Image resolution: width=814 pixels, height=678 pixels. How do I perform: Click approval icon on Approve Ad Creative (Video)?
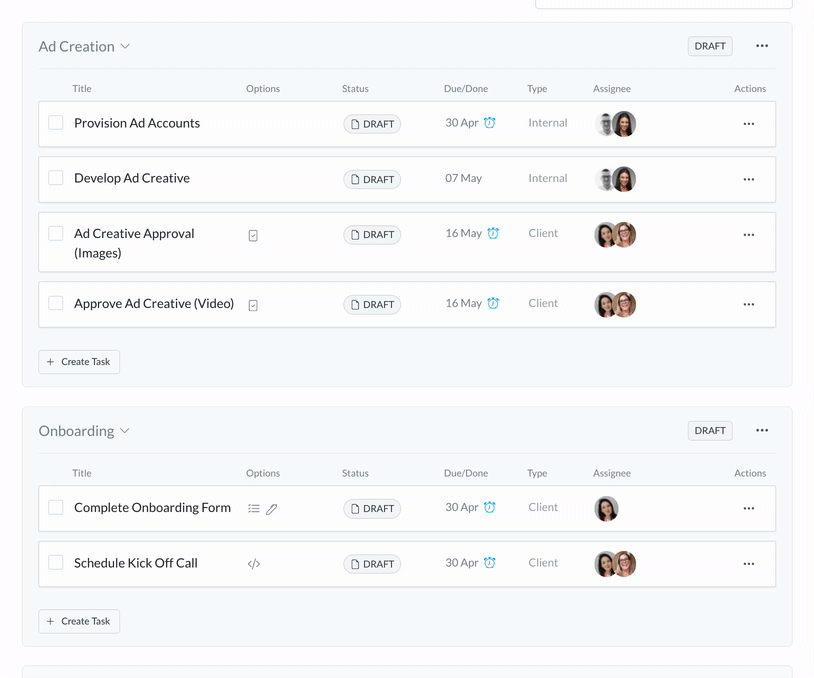coord(253,305)
